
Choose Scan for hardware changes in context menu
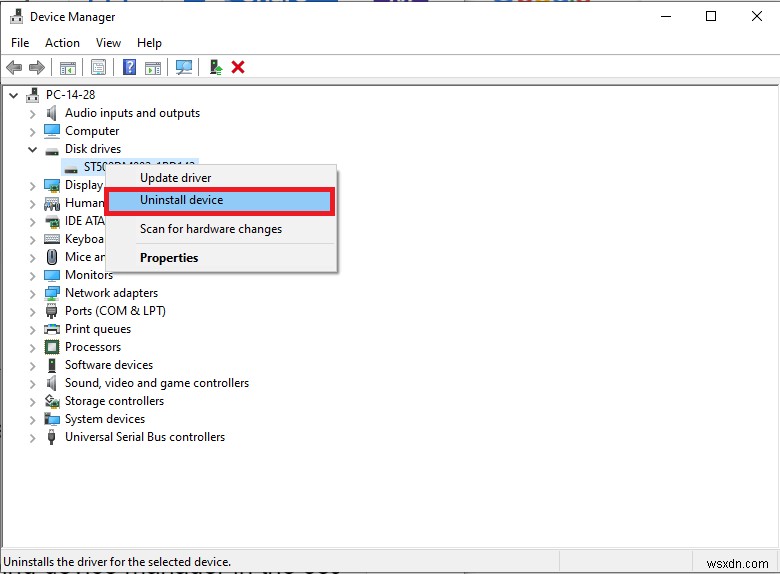click(x=221, y=229)
